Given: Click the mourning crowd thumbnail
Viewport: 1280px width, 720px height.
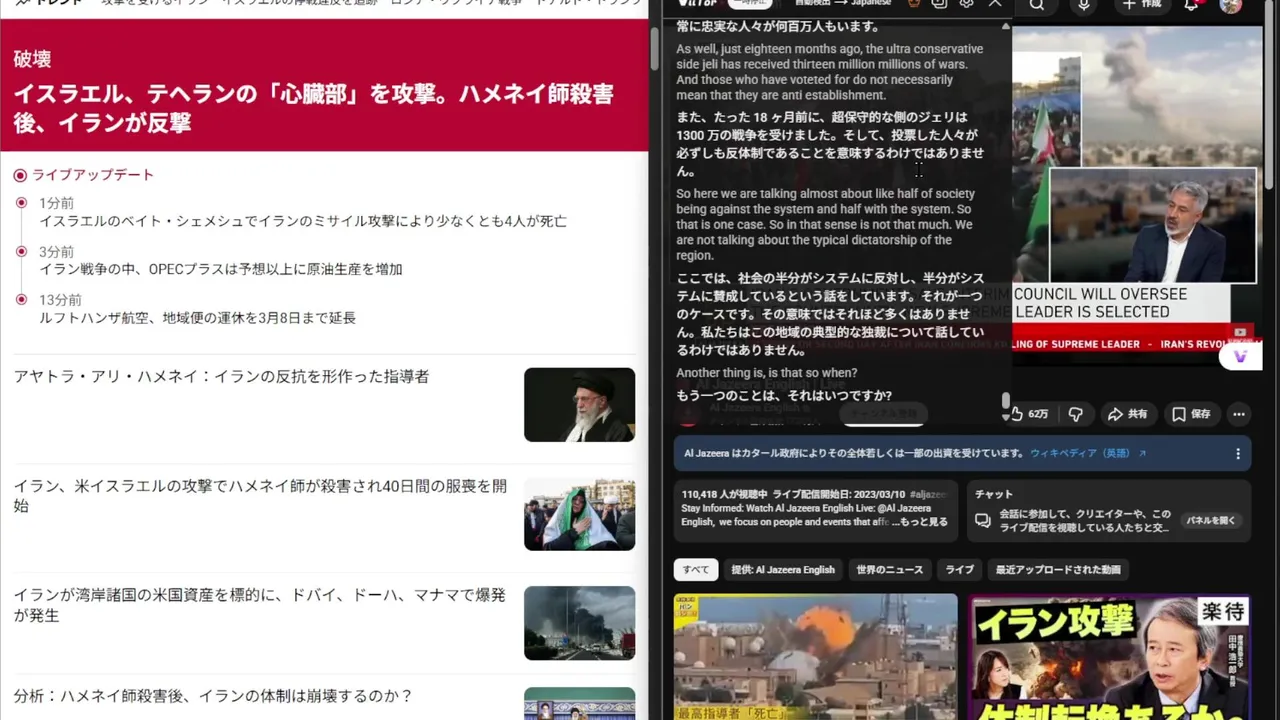Looking at the screenshot, I should pos(579,514).
